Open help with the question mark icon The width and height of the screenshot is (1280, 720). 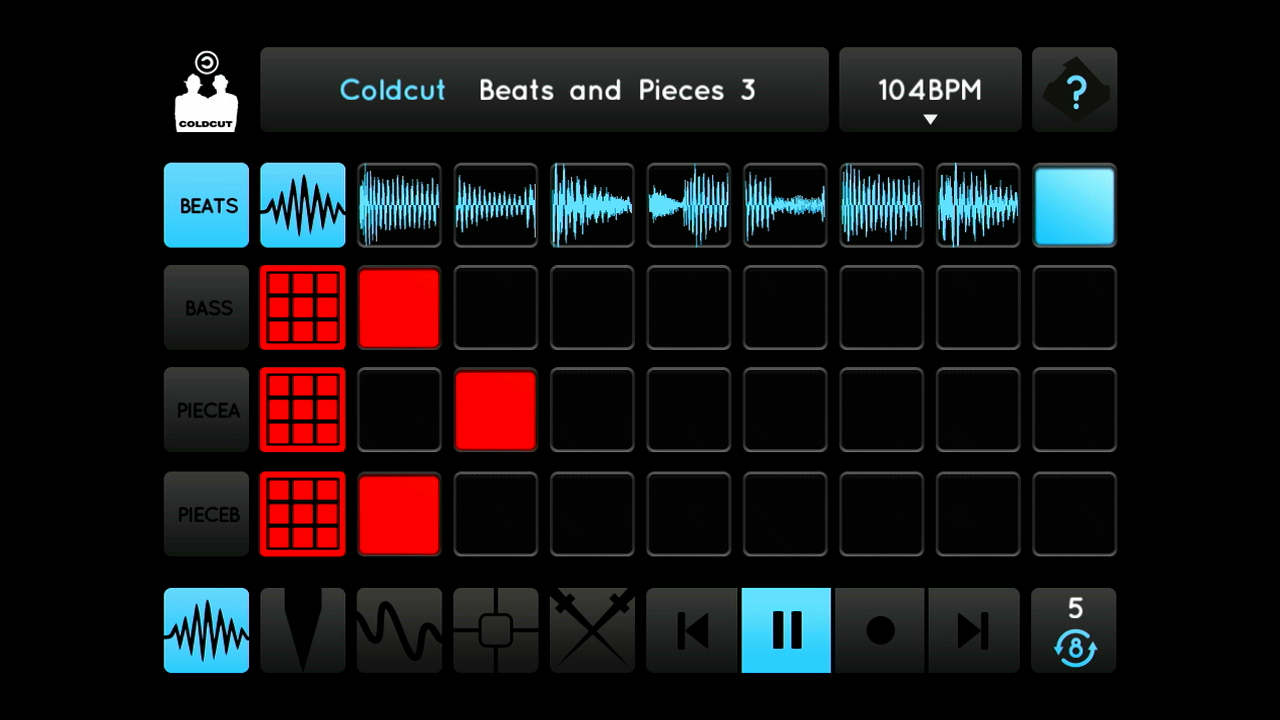tap(1074, 91)
